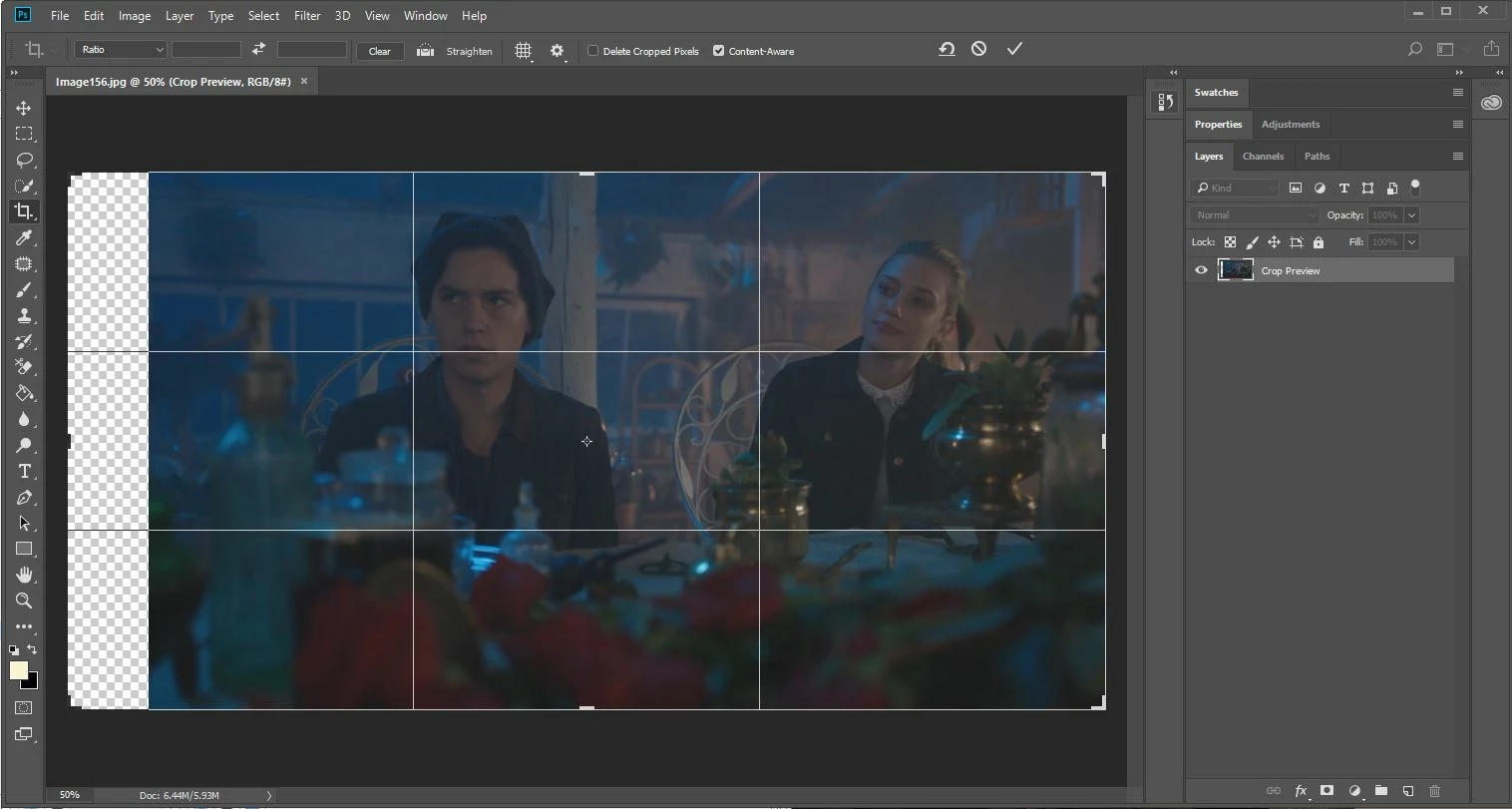Screen dimensions: 1512x809
Task: Enable Delete Cropped Pixels checkbox
Action: pyautogui.click(x=592, y=51)
